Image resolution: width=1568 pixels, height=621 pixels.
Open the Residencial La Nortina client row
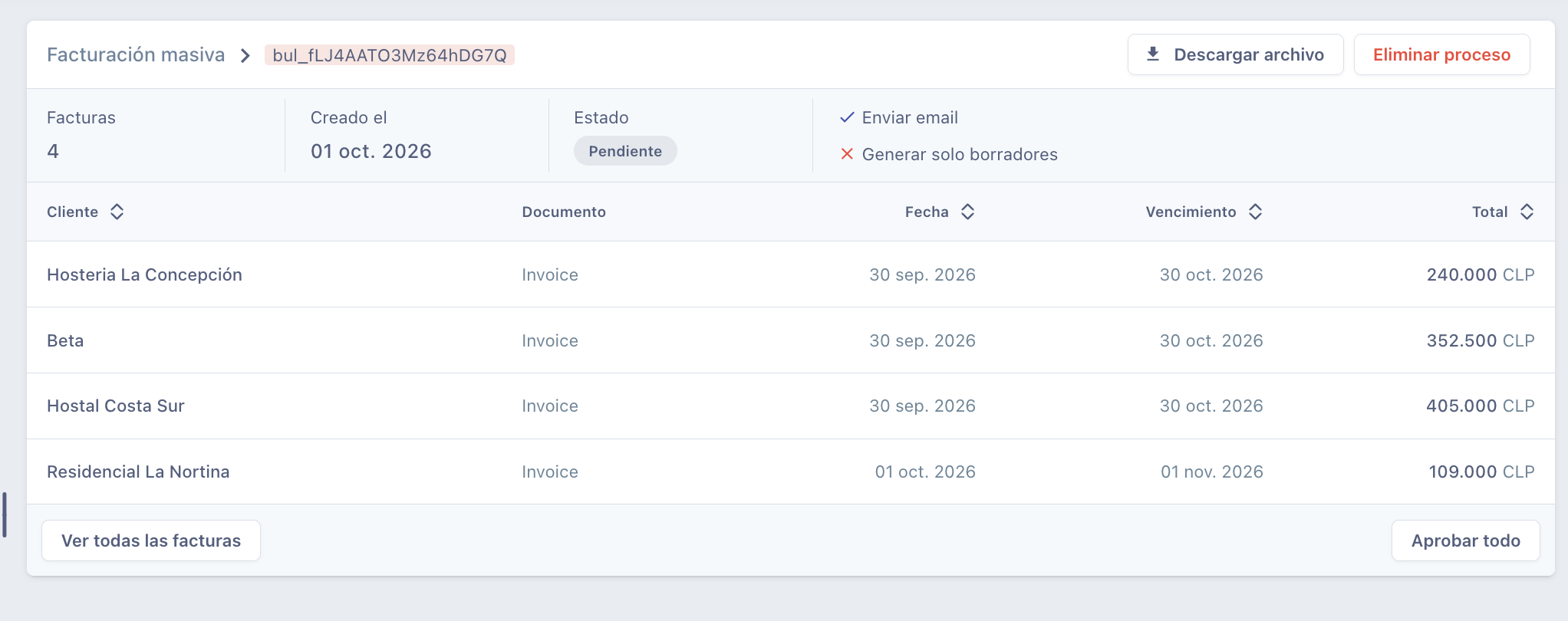[791, 472]
